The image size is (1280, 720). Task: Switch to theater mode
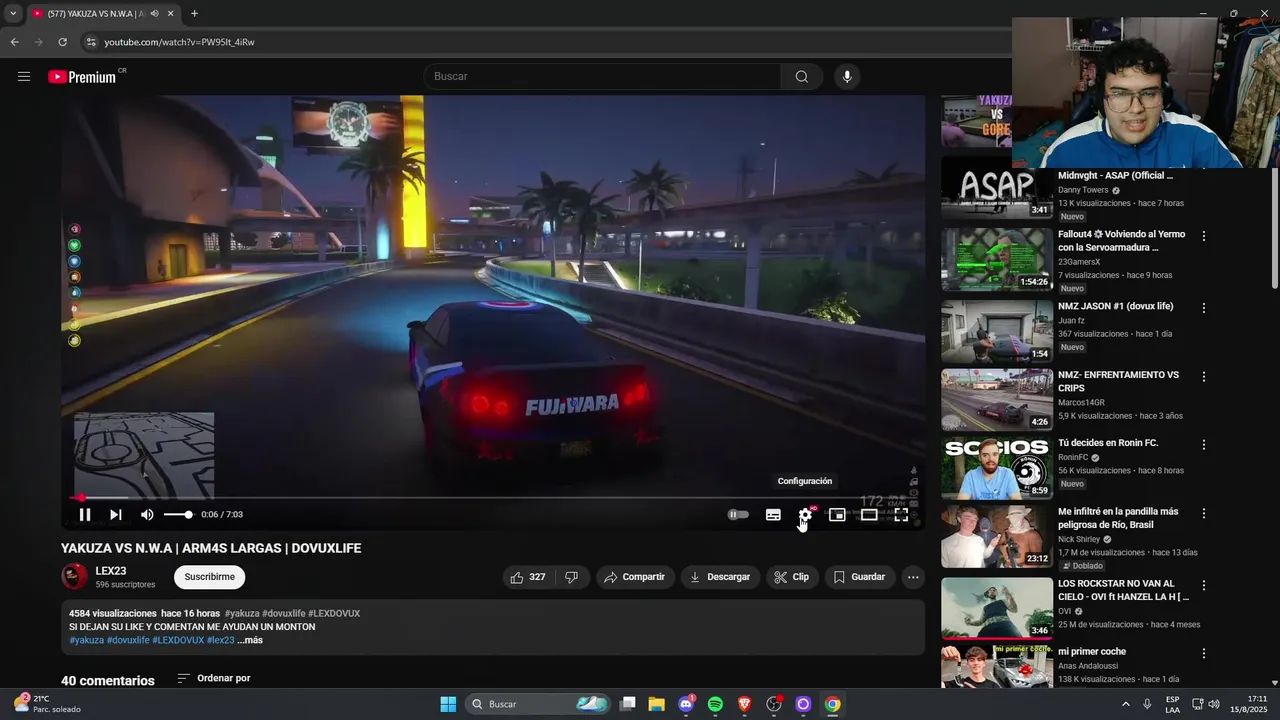pyautogui.click(x=869, y=515)
